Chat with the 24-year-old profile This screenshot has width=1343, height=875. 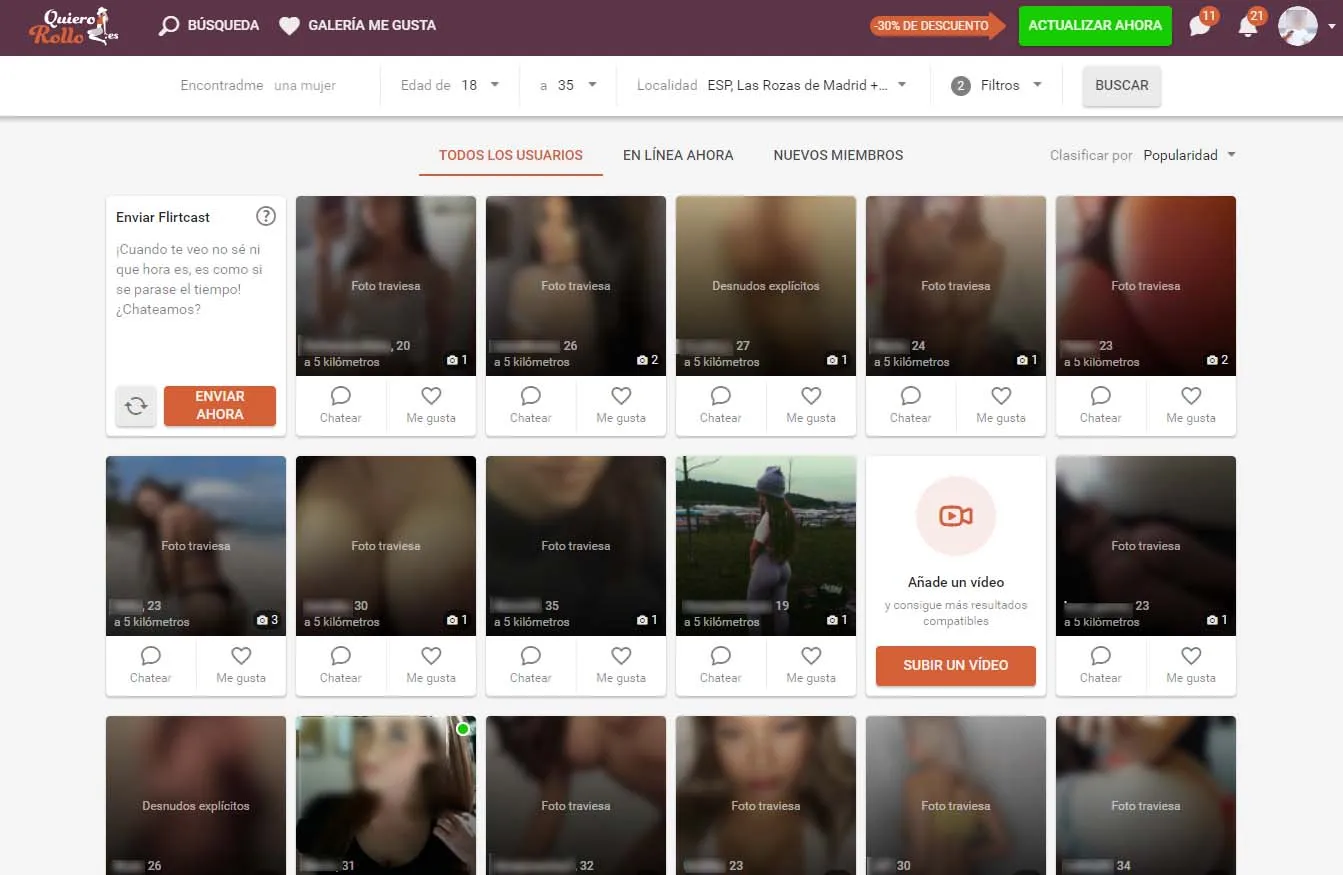[x=911, y=406]
